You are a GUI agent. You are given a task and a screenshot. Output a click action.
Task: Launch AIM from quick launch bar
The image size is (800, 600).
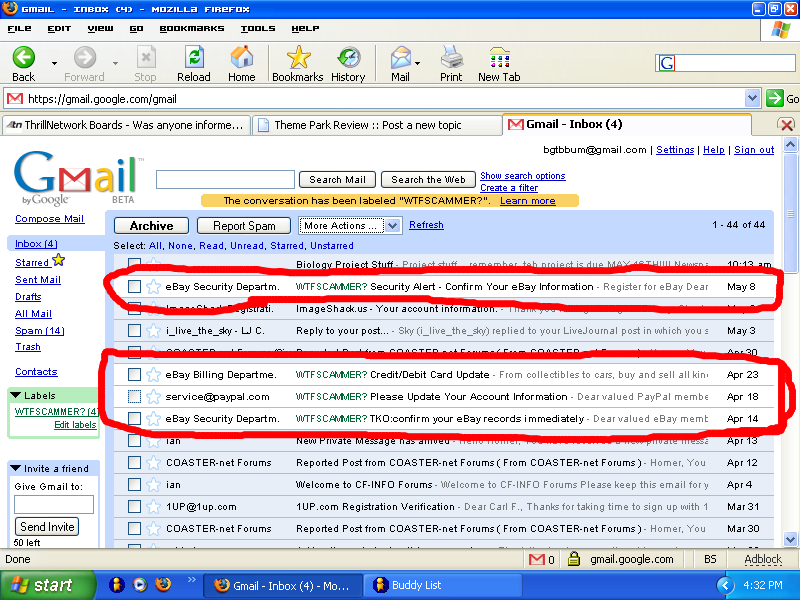point(117,585)
